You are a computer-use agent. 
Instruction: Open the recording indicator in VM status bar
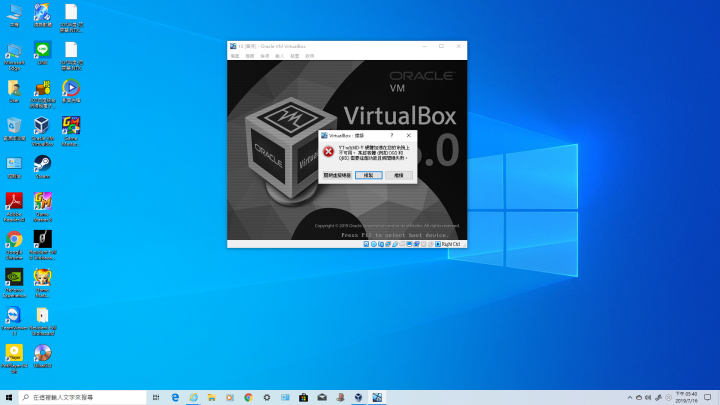click(x=417, y=244)
